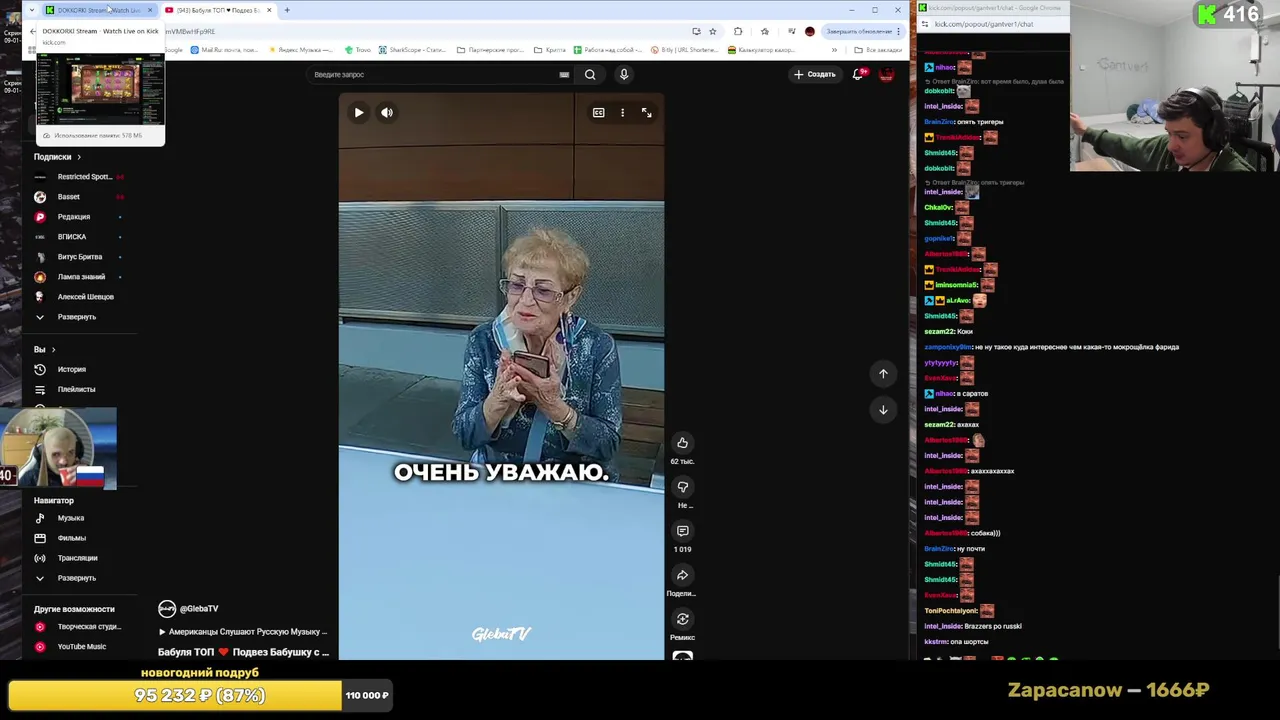Open Редакция channel in subscriptions
This screenshot has height=720, width=1280.
pos(78,217)
